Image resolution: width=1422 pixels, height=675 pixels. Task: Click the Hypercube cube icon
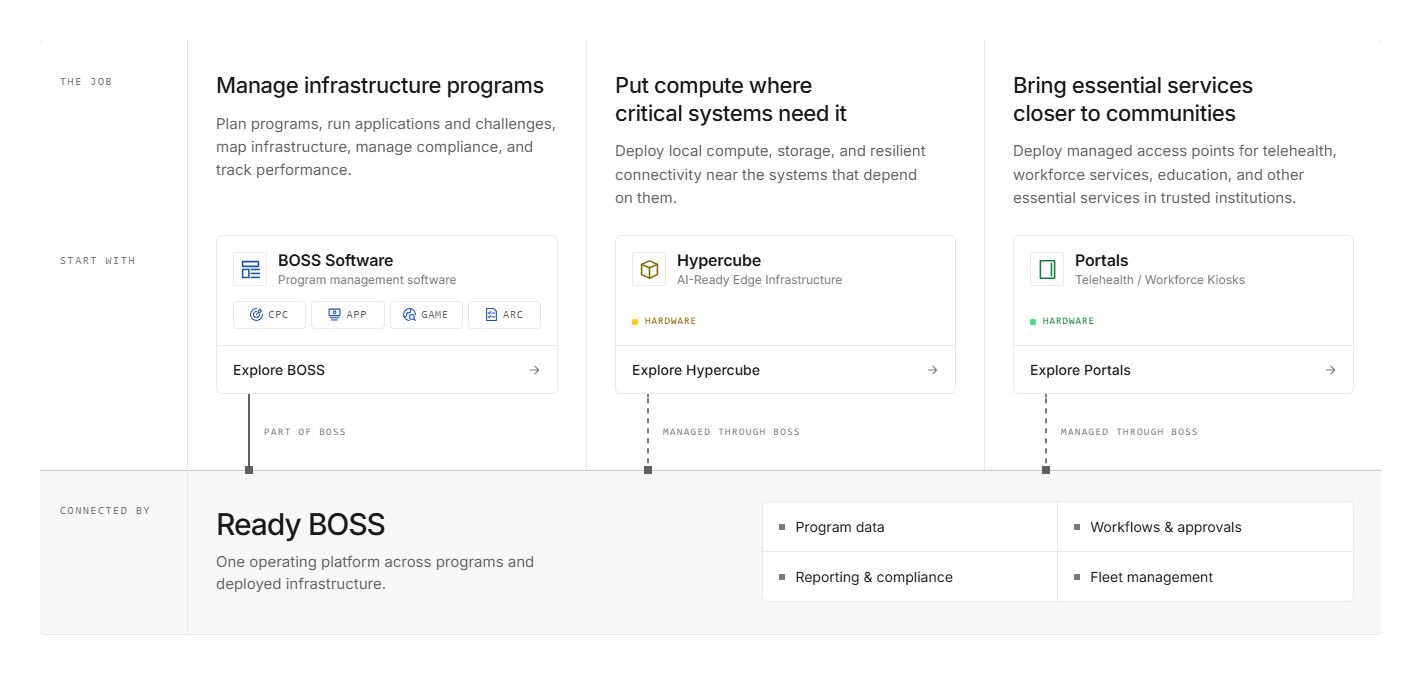(x=649, y=269)
